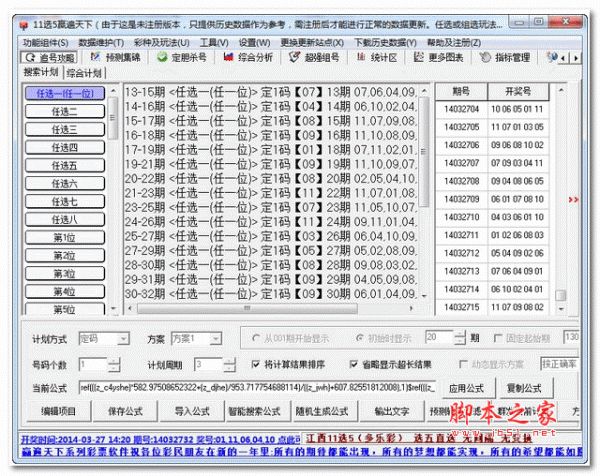
Task: Switch to the 搜索计划 tab
Action: 41,72
